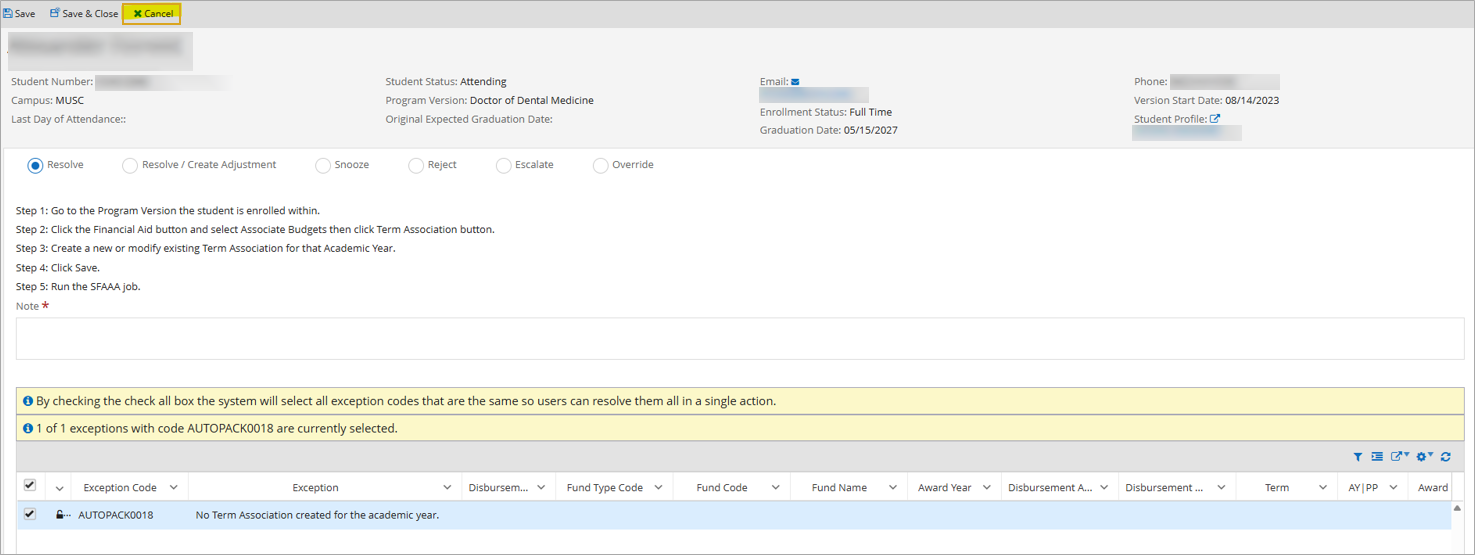Click the Version Start Date 08/14/2023 value
The image size is (1475, 555).
pos(1252,101)
